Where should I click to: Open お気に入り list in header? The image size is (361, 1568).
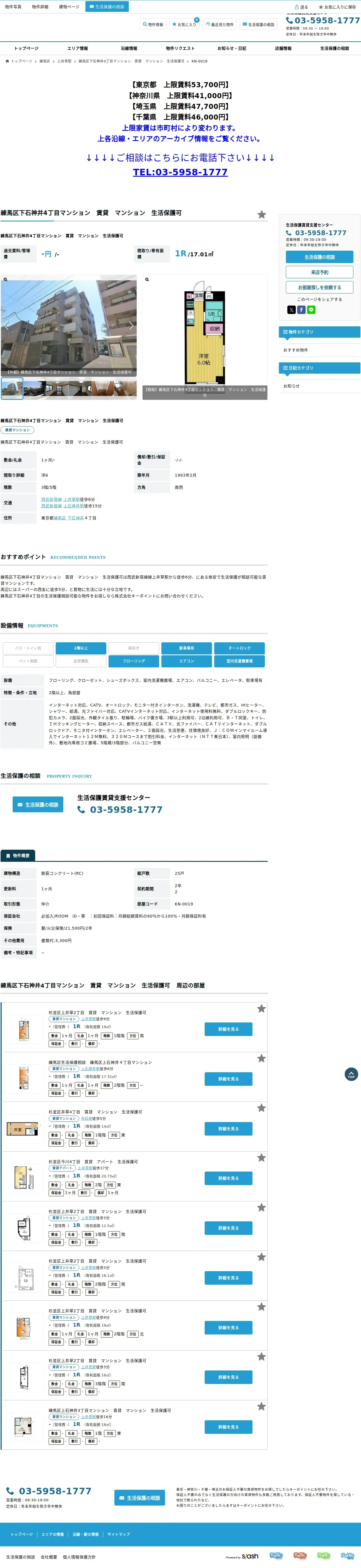pyautogui.click(x=184, y=24)
